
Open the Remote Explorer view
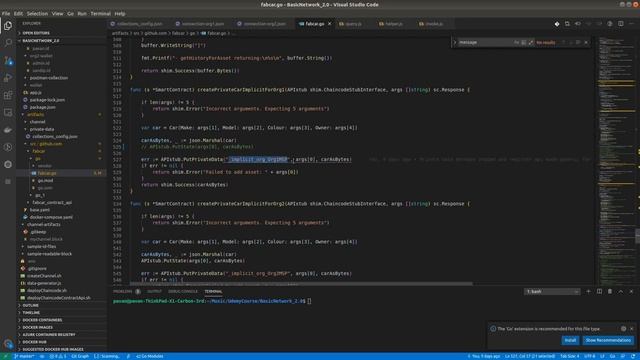[8, 112]
